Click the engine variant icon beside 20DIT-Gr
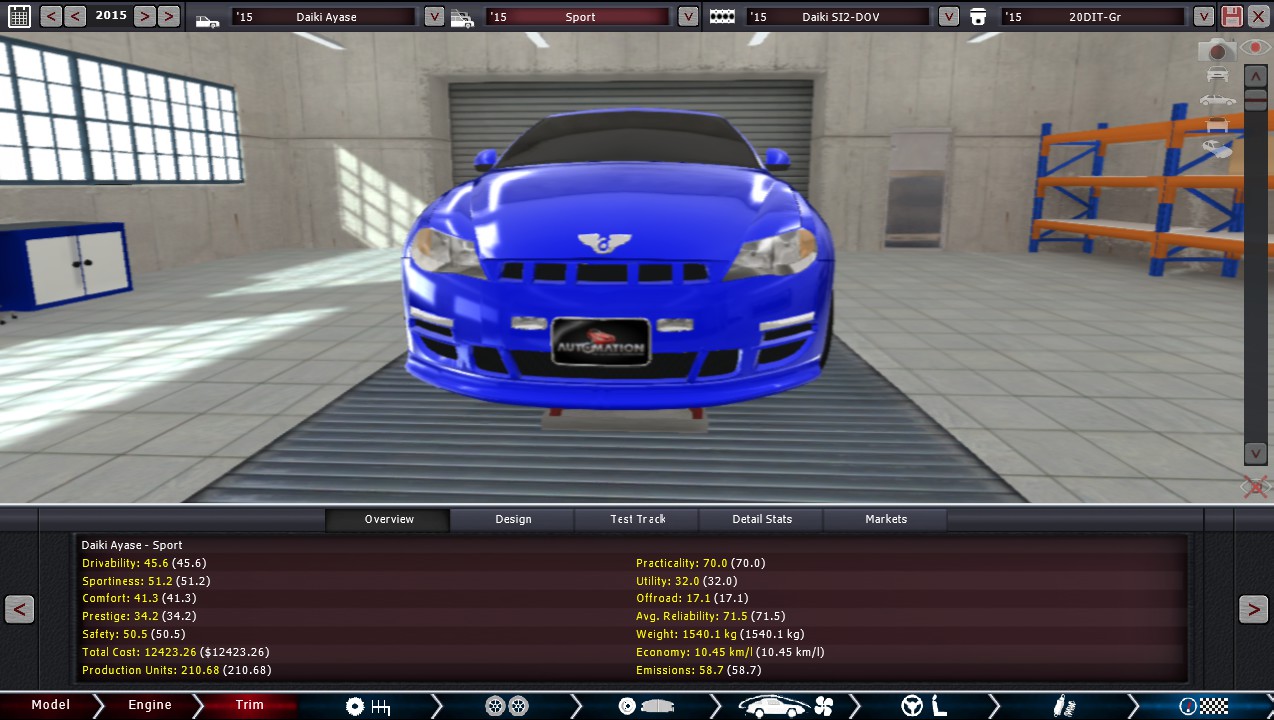 [979, 17]
